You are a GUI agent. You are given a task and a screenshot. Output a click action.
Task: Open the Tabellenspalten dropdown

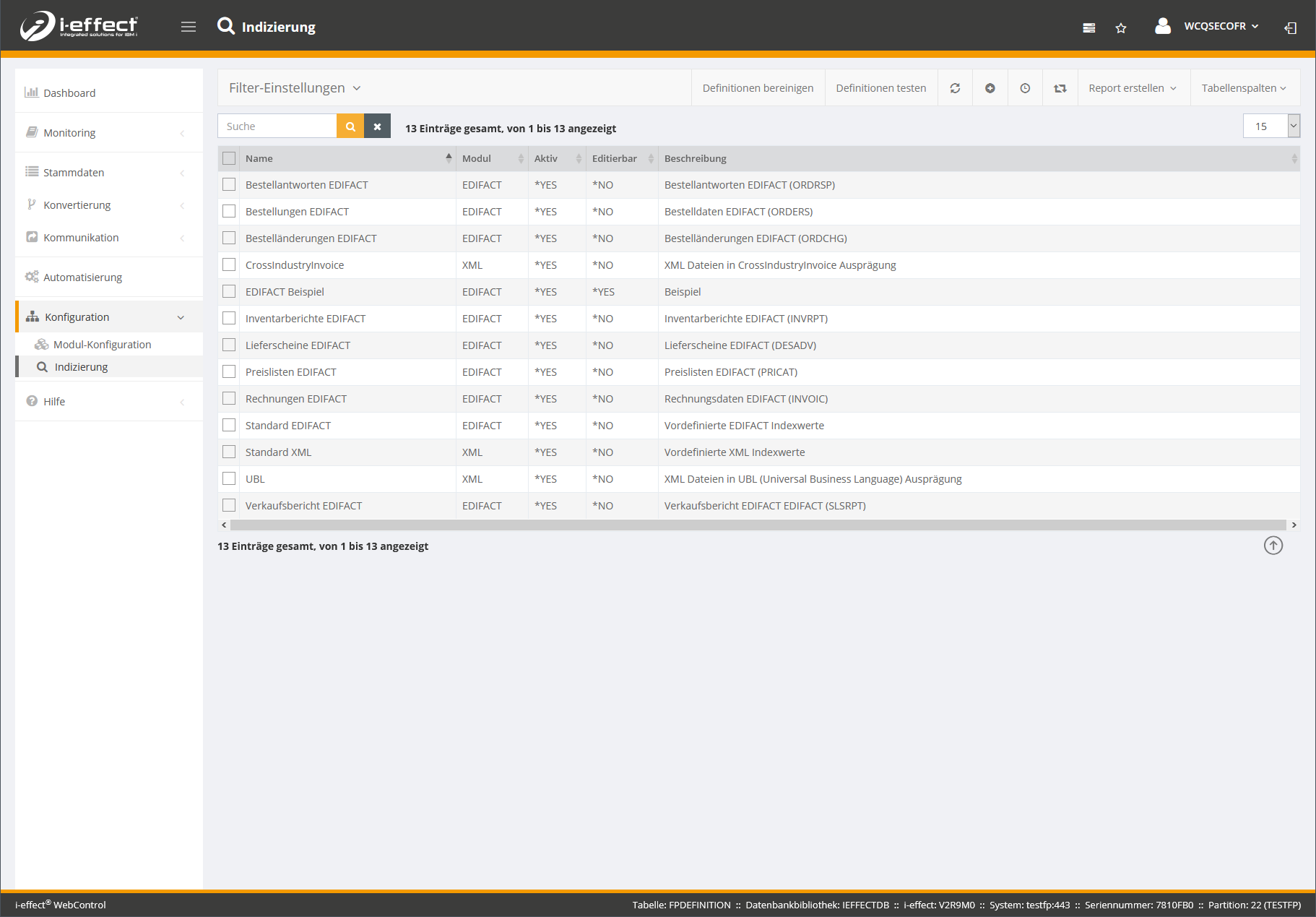pos(1244,88)
